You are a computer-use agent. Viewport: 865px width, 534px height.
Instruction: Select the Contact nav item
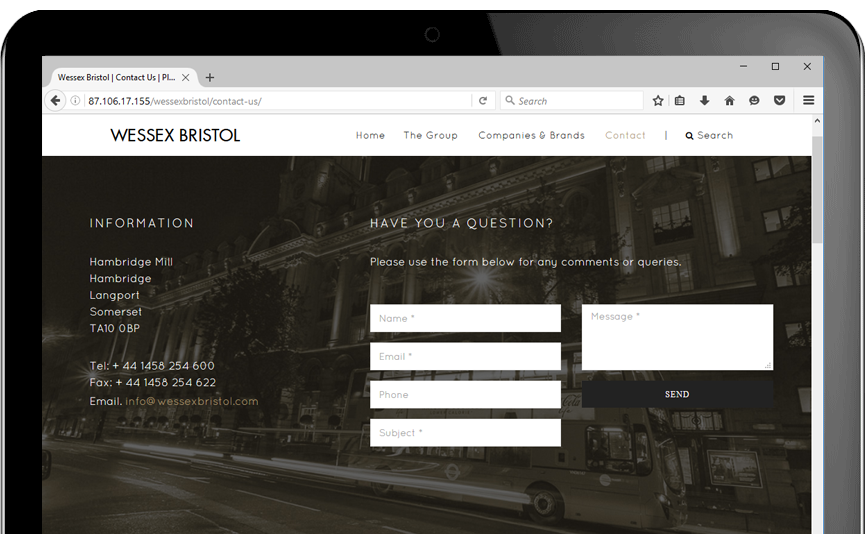(x=625, y=136)
